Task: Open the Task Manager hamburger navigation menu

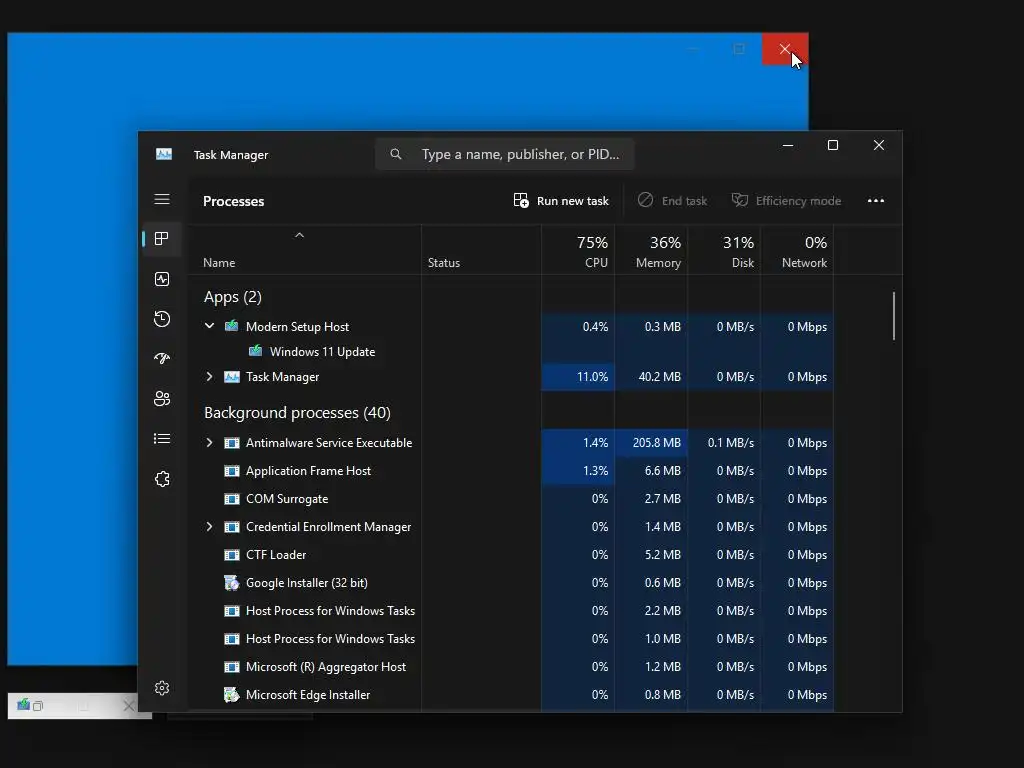Action: 162,199
